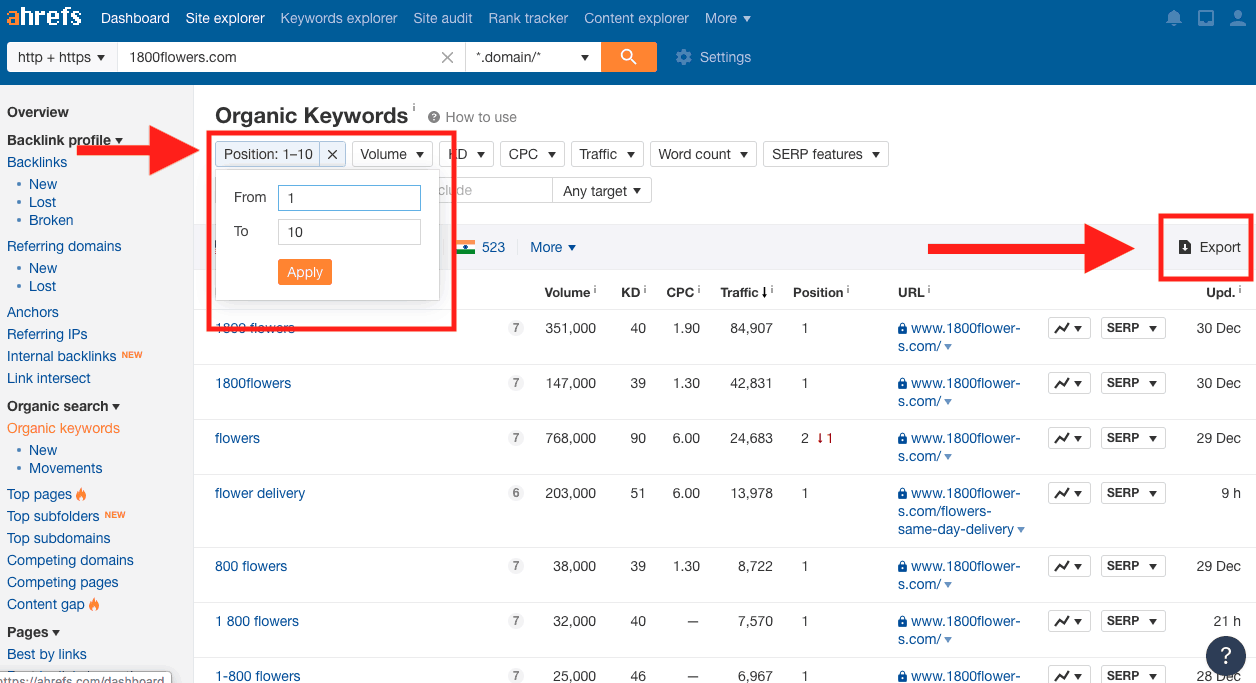This screenshot has height=683, width=1256.
Task: Clear the 1800flowers.com search field
Action: click(x=447, y=57)
